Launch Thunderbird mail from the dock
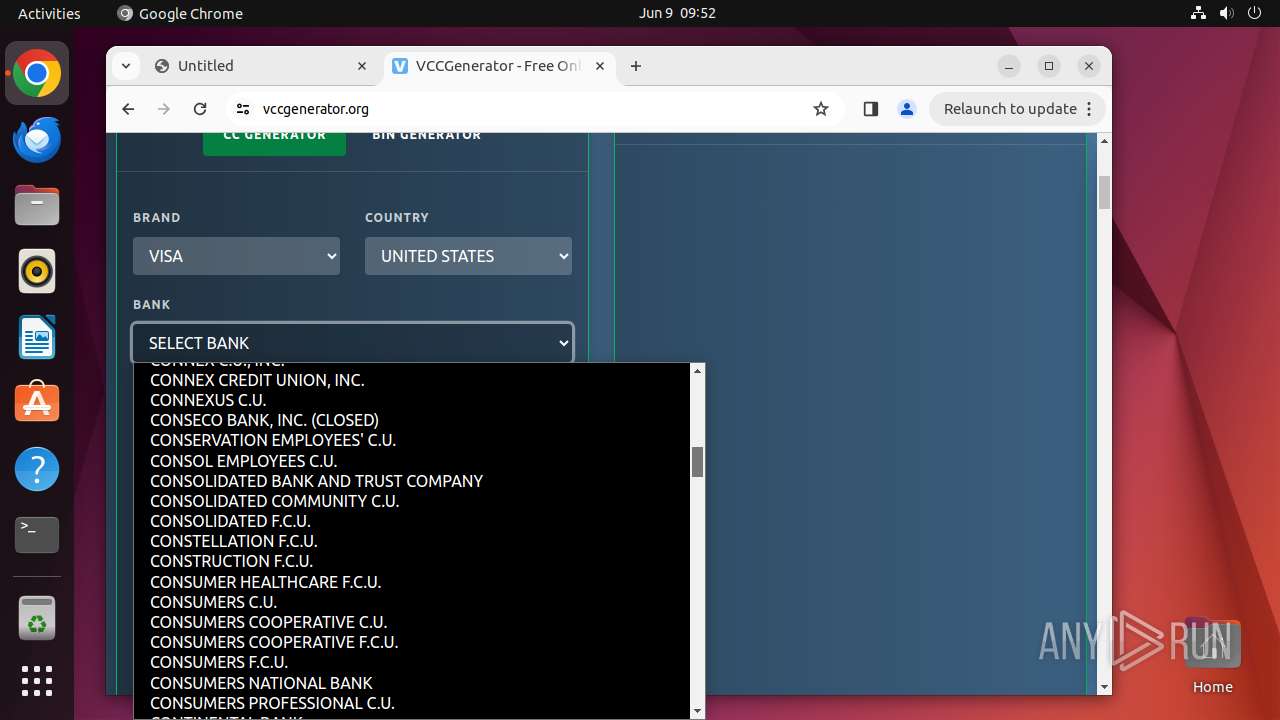Image resolution: width=1280 pixels, height=720 pixels. [37, 140]
